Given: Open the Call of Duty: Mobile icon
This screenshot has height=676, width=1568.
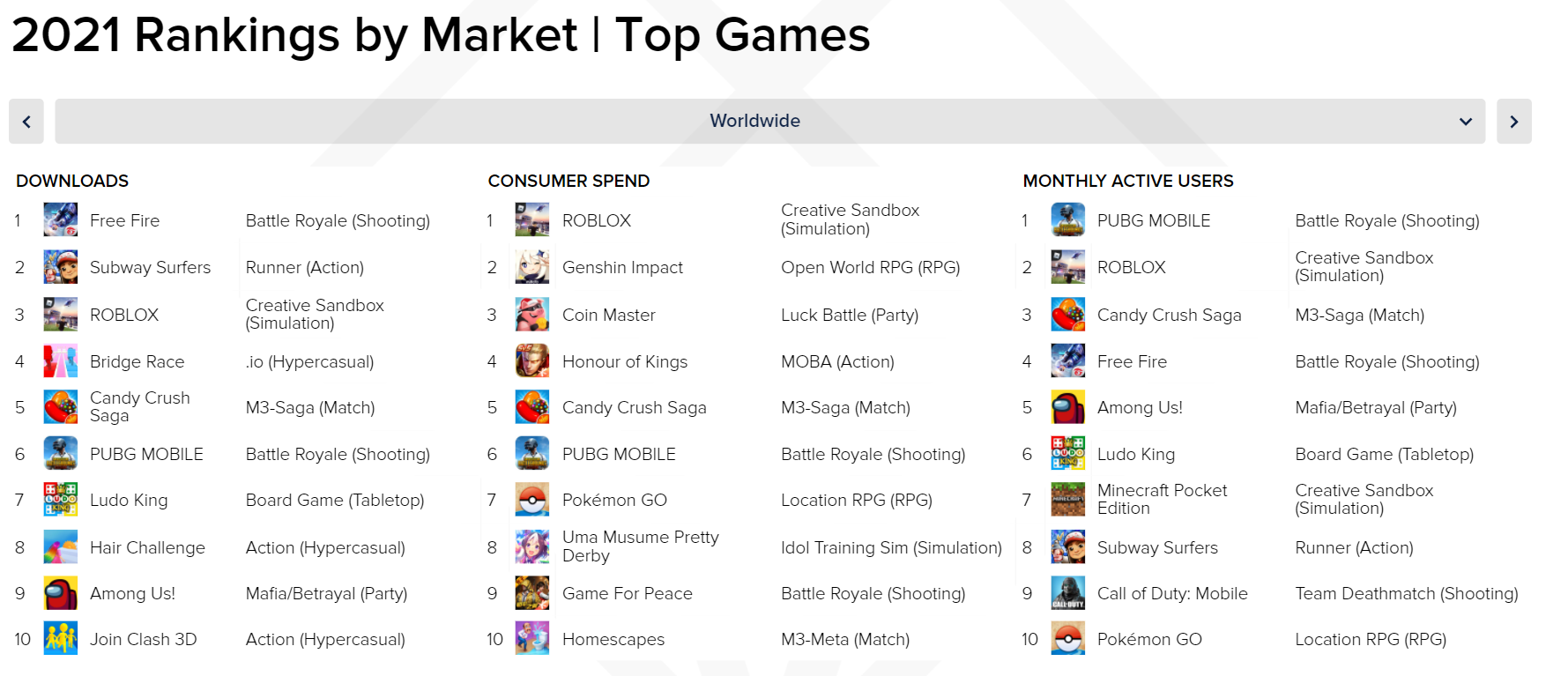Looking at the screenshot, I should 1067,593.
